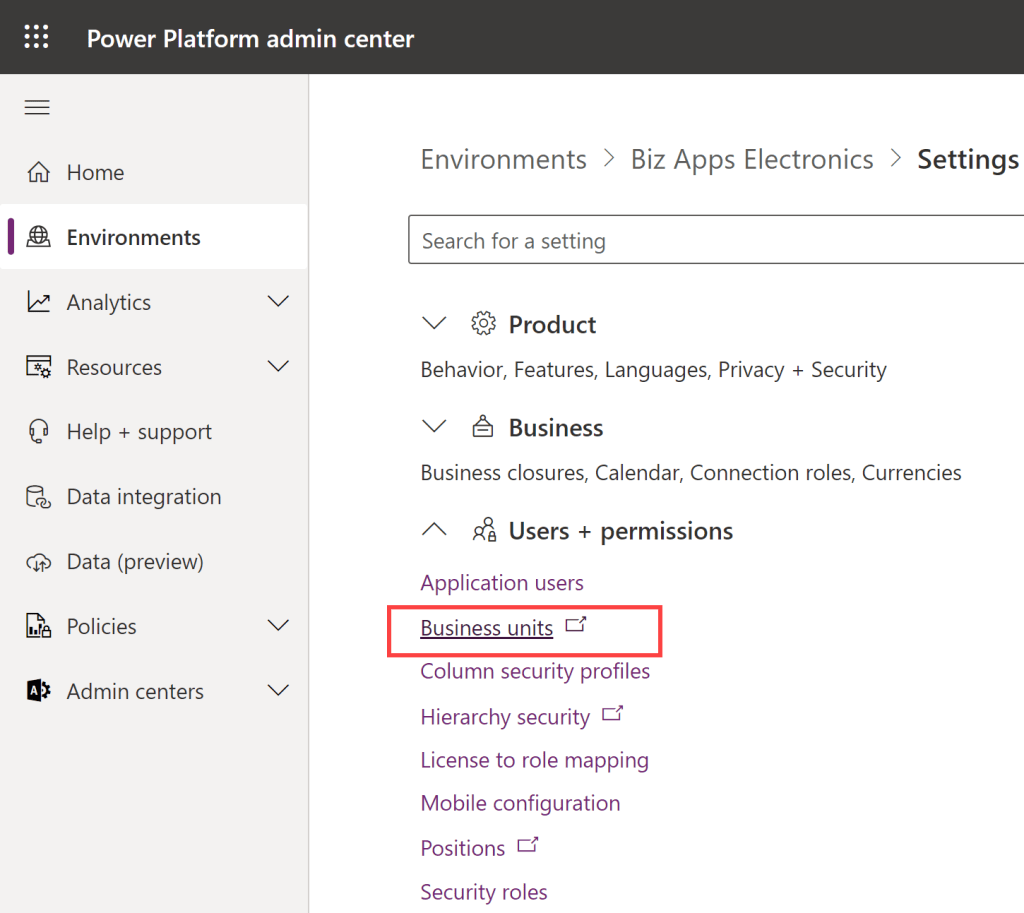Open the Security roles link
Viewport: 1024px width, 913px height.
[484, 892]
